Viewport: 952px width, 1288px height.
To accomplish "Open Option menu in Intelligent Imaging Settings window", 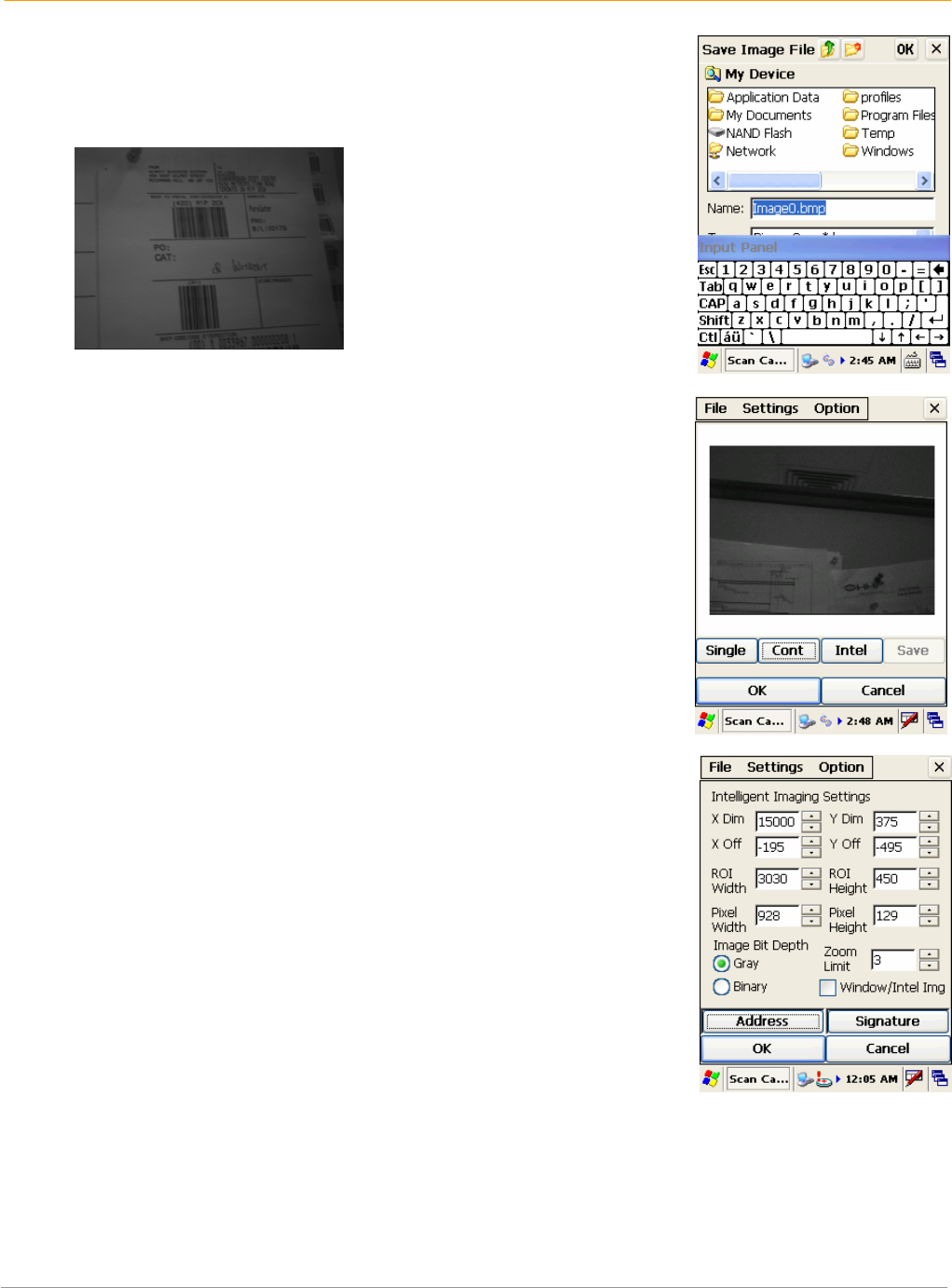I will tap(841, 767).
